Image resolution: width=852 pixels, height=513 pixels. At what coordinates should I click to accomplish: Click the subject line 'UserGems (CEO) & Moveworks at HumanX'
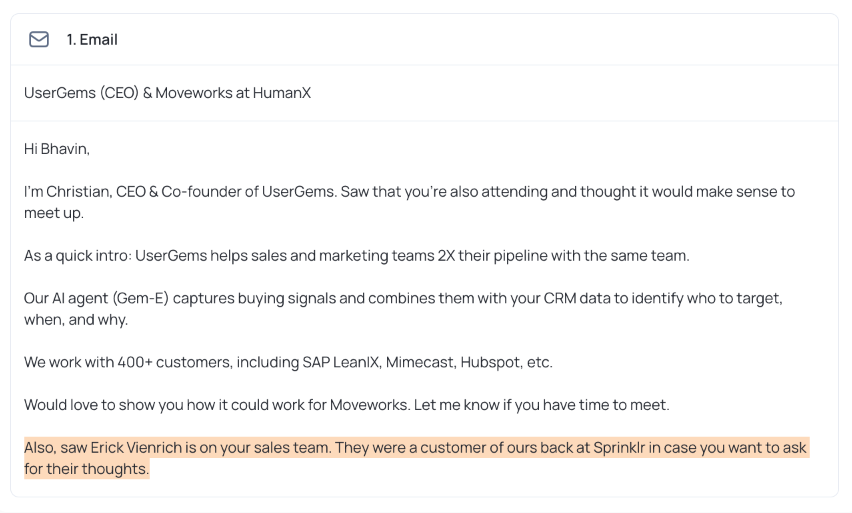pos(167,93)
